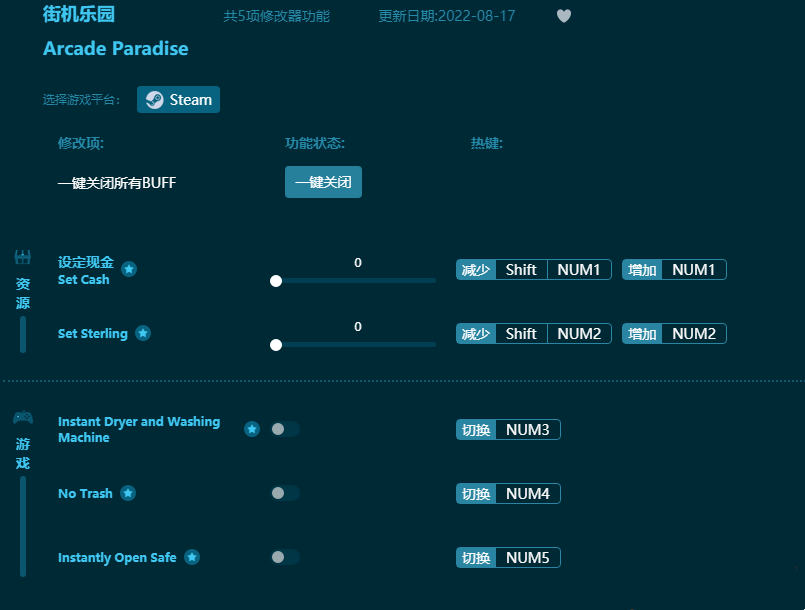805x610 pixels.
Task: Click the resources basket icon in sidebar
Action: 23,257
